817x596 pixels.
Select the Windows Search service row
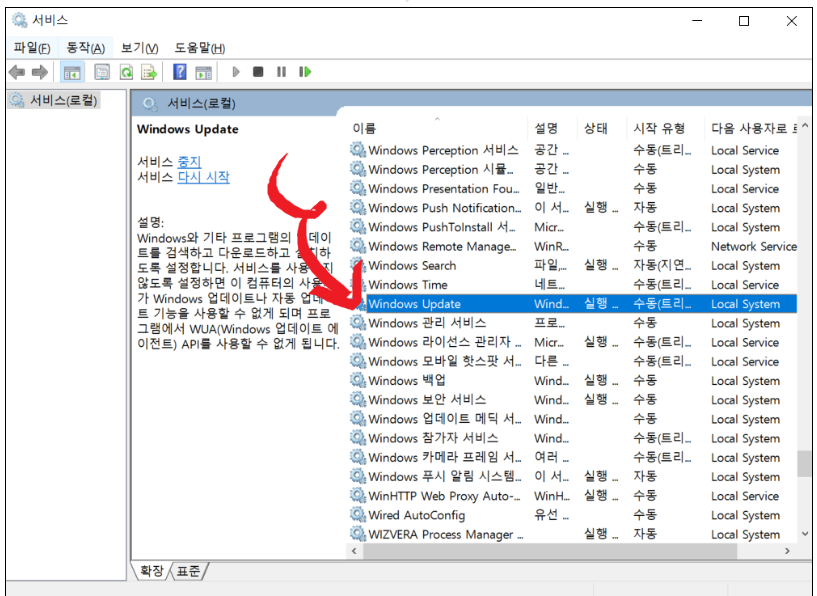(573, 266)
